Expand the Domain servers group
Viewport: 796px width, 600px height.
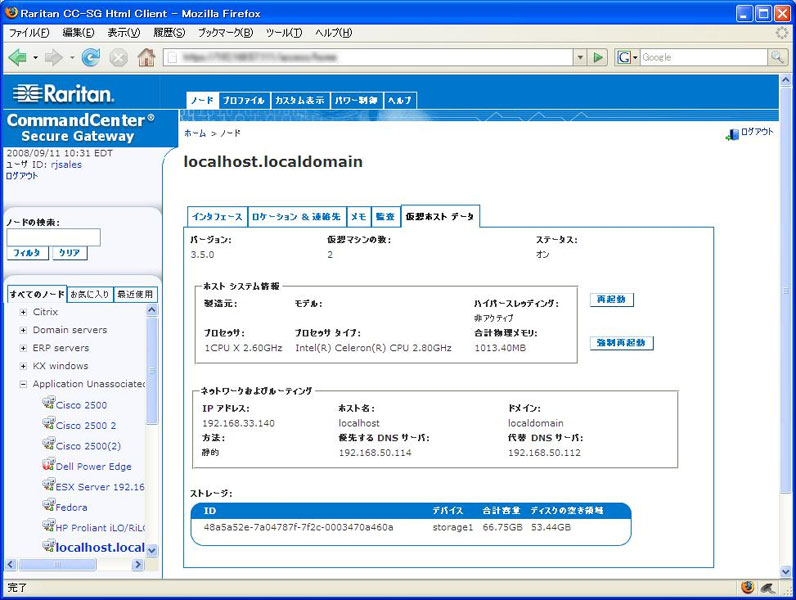coord(23,330)
